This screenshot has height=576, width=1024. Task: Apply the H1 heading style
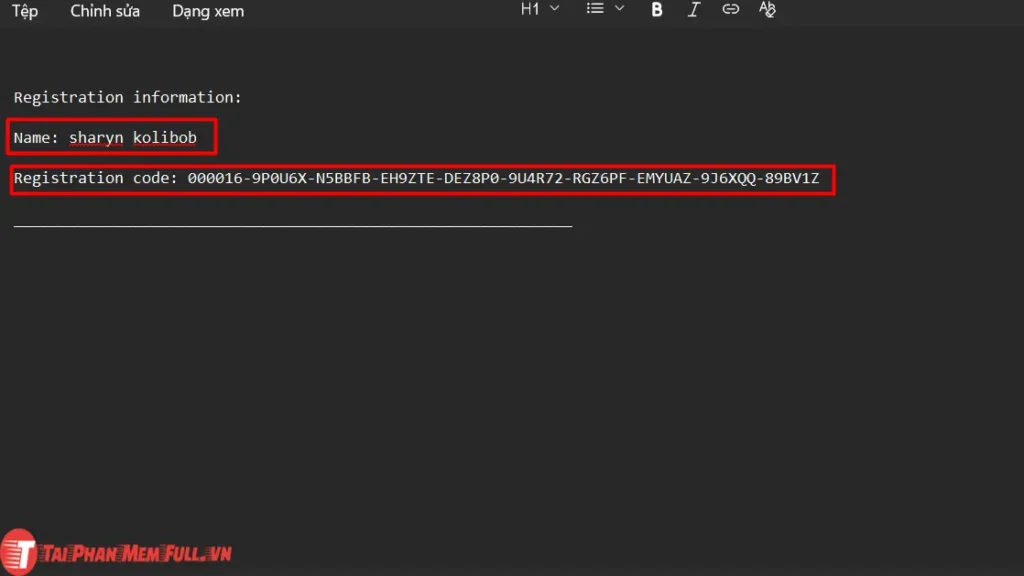pyautogui.click(x=528, y=10)
